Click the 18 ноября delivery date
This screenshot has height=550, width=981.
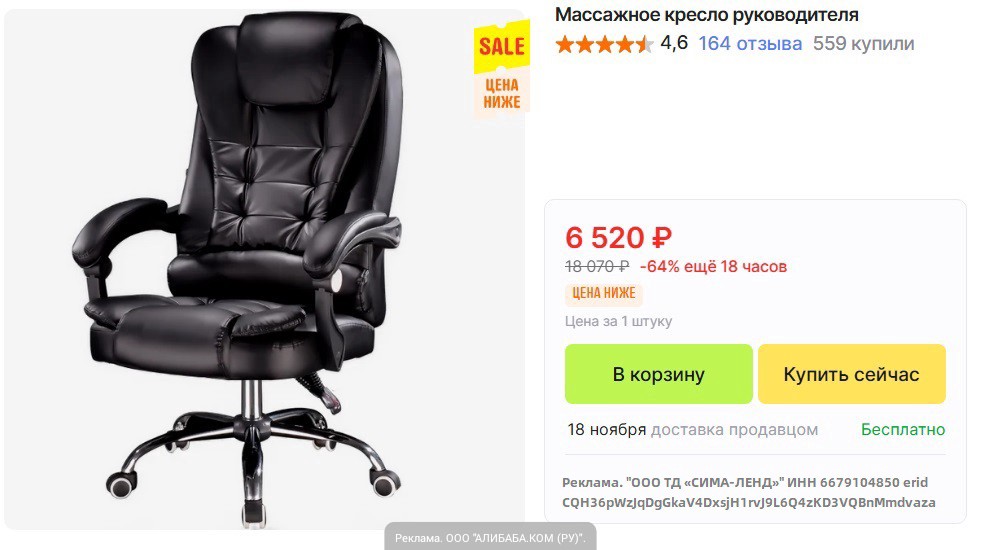[607, 430]
